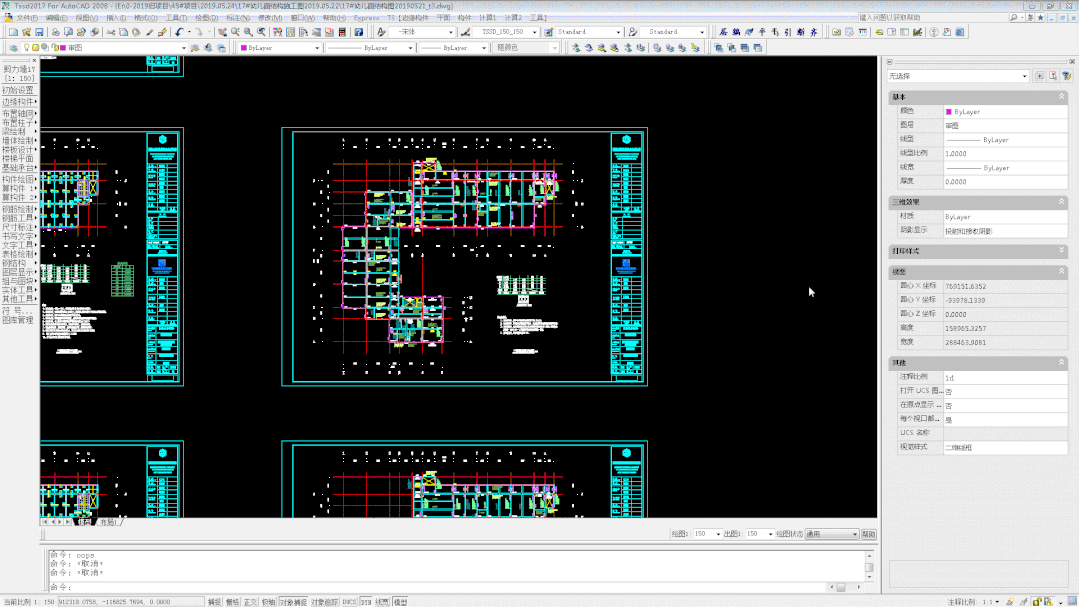Open the Layer Properties Manager icon
Screen dimensions: 1079x607
pos(13,47)
